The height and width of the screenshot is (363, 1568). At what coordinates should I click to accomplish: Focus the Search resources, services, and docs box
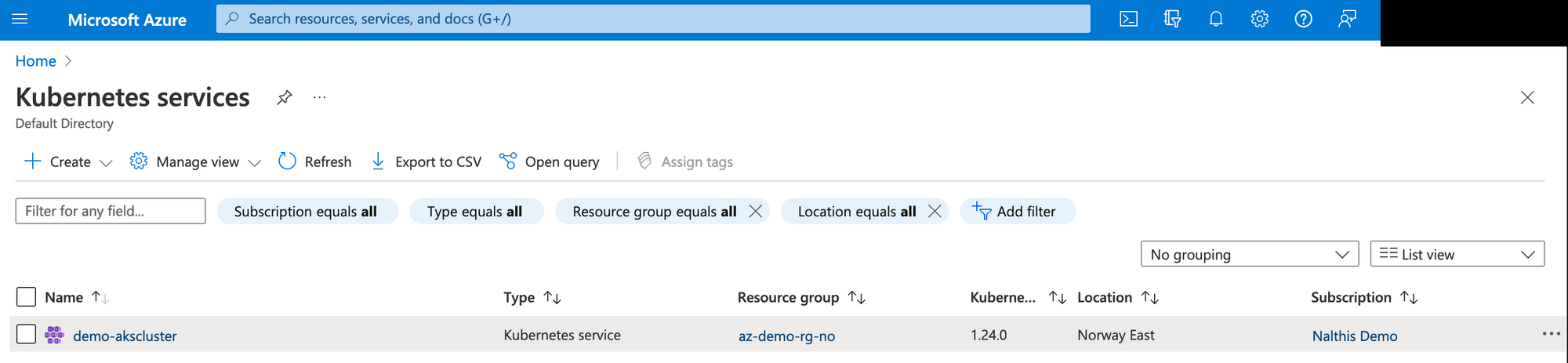pos(653,19)
